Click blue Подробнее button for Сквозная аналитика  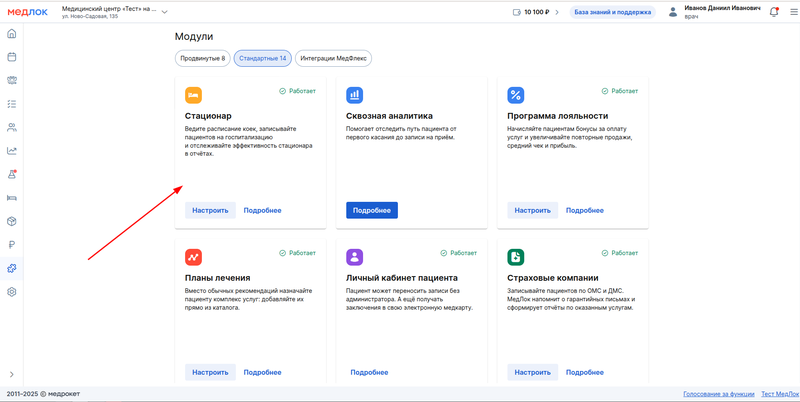click(x=371, y=210)
